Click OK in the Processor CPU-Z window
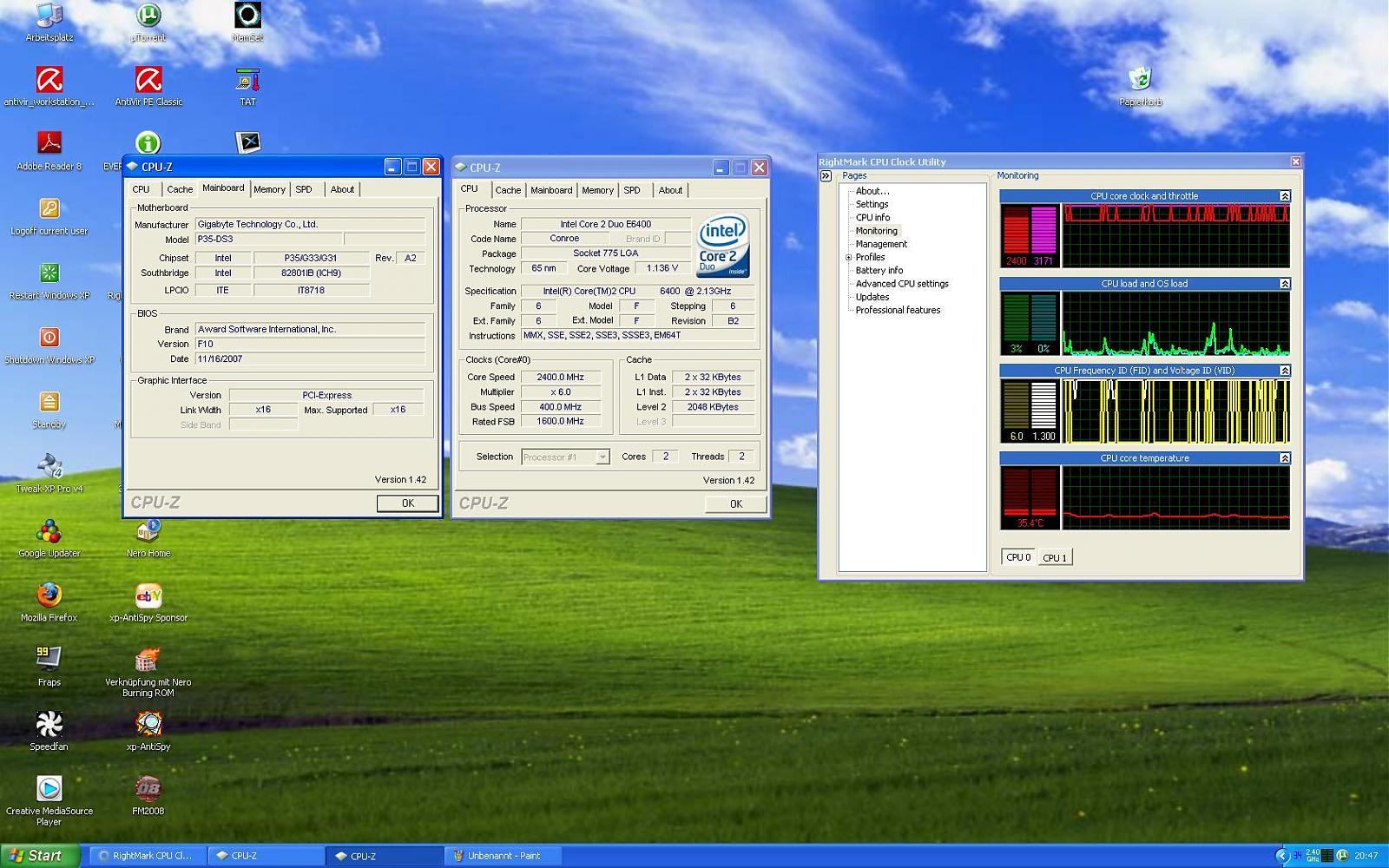This screenshot has width=1389, height=868. pos(736,504)
